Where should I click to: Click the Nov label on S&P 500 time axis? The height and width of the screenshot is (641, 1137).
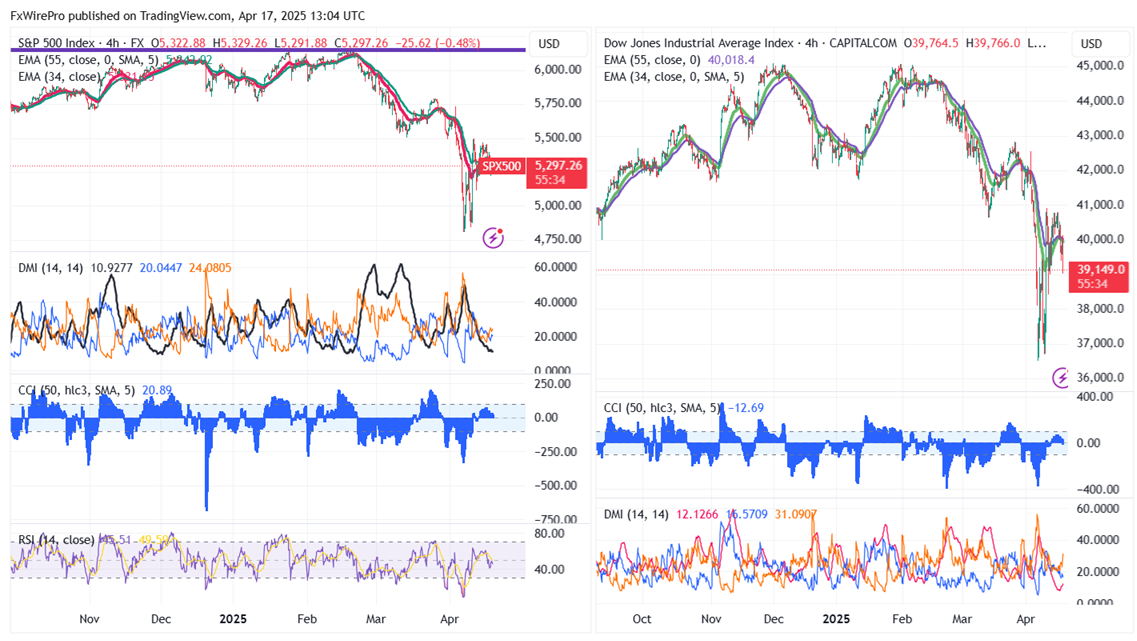tap(89, 619)
